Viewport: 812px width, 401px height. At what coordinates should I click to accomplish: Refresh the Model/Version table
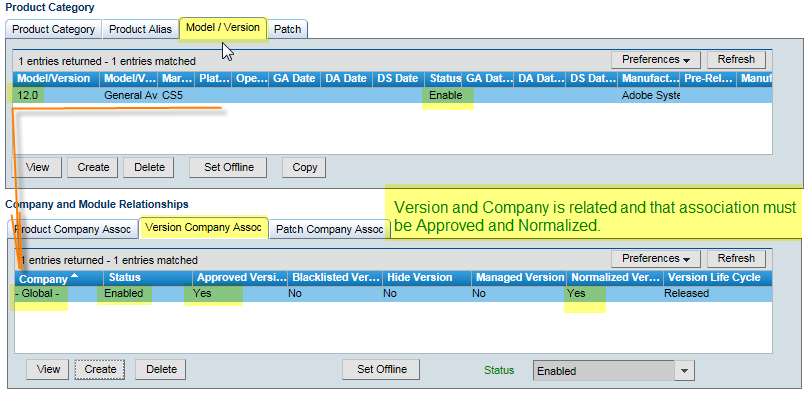pos(735,60)
